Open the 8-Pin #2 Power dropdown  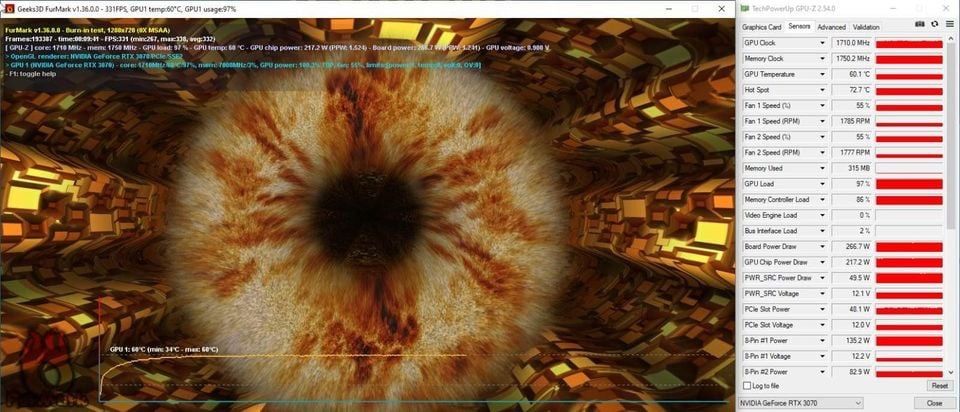click(822, 372)
